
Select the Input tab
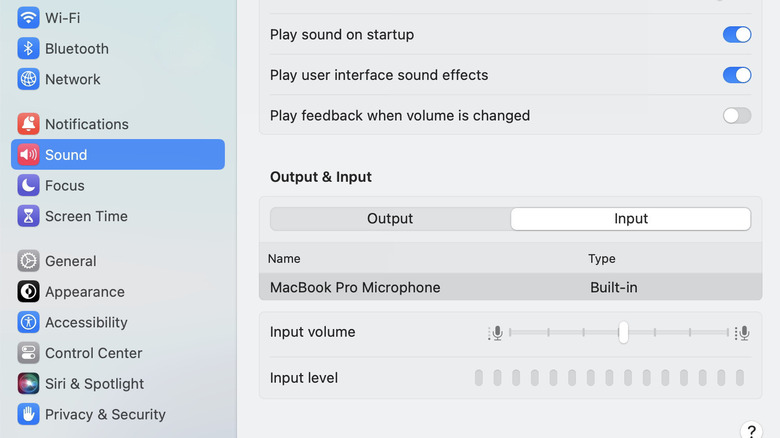tap(631, 219)
